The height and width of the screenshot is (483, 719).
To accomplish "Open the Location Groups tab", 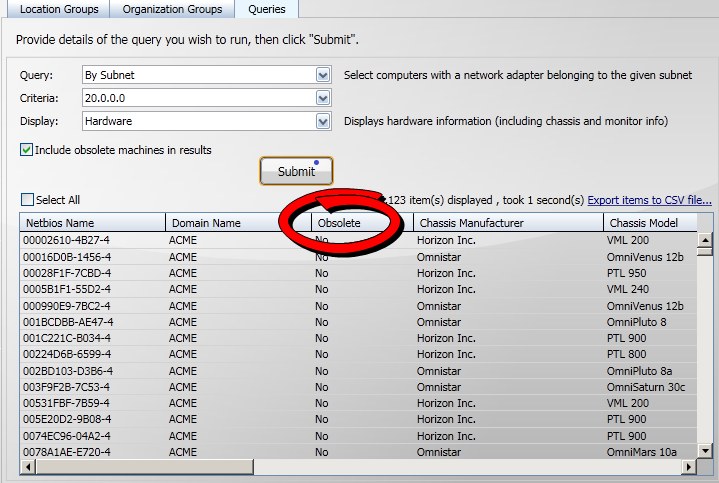I will 59,9.
